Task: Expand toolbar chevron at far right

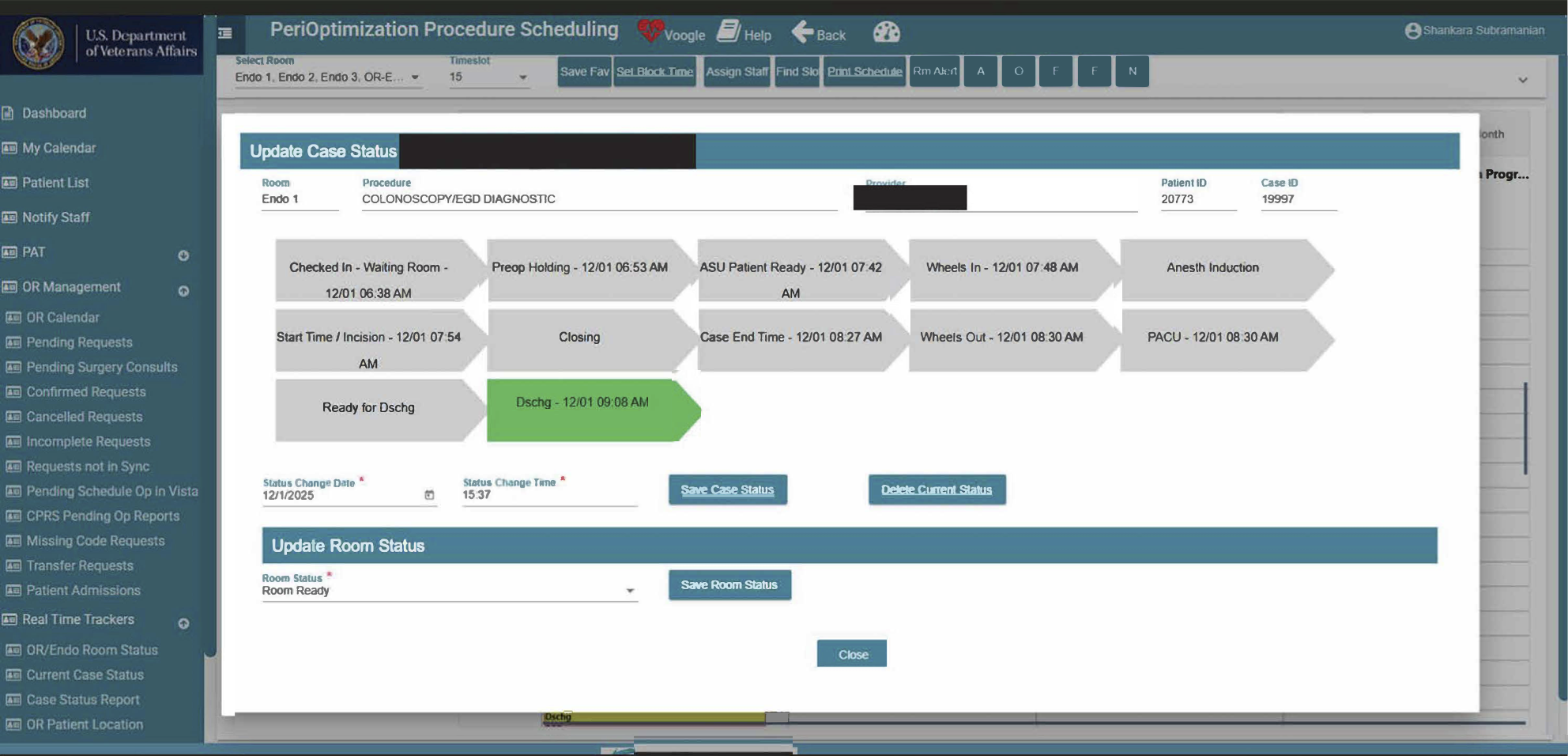Action: (x=1523, y=80)
